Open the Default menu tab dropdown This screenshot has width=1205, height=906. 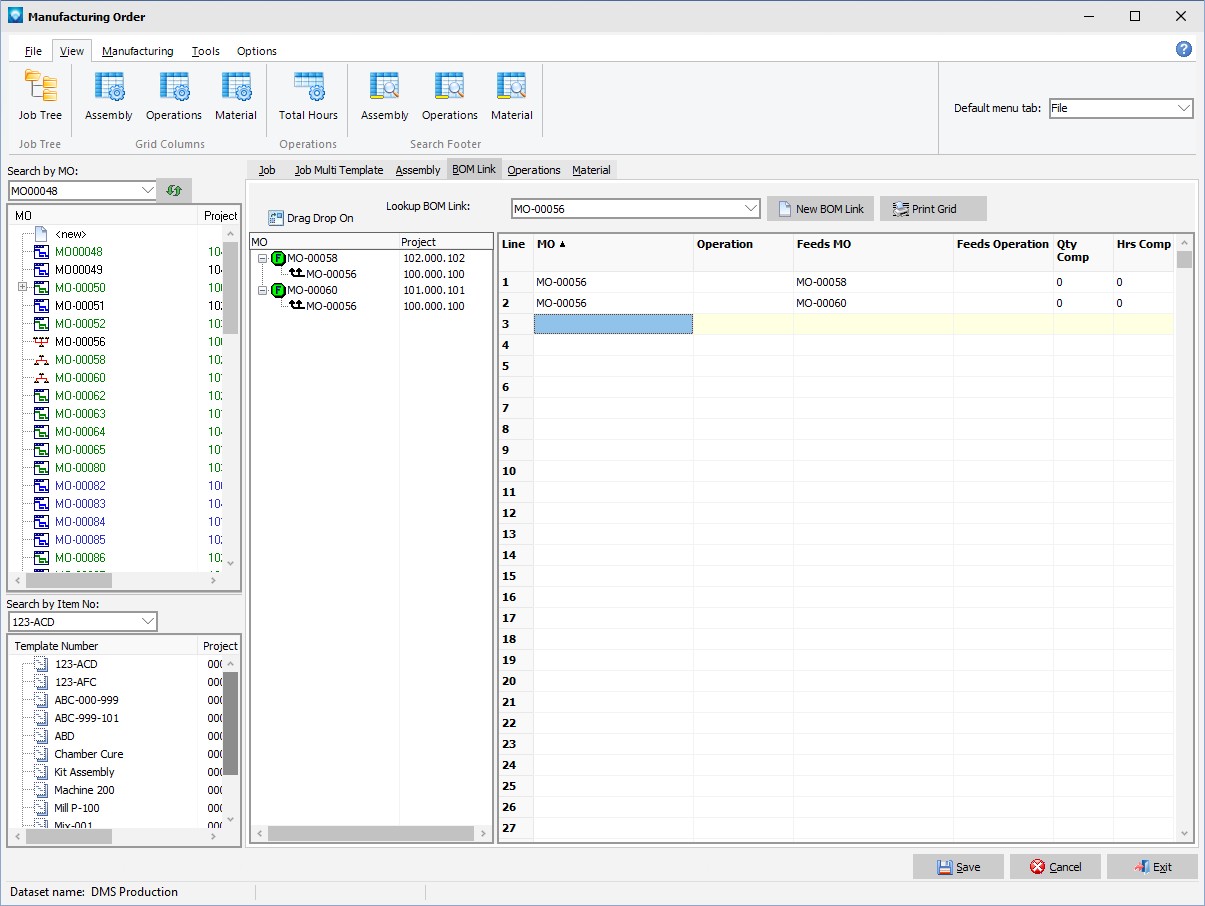(1183, 108)
